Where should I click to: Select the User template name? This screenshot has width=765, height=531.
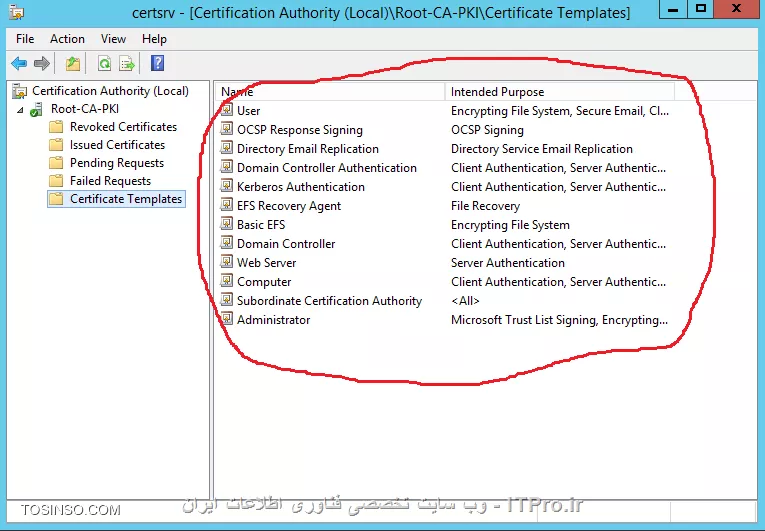tap(248, 111)
